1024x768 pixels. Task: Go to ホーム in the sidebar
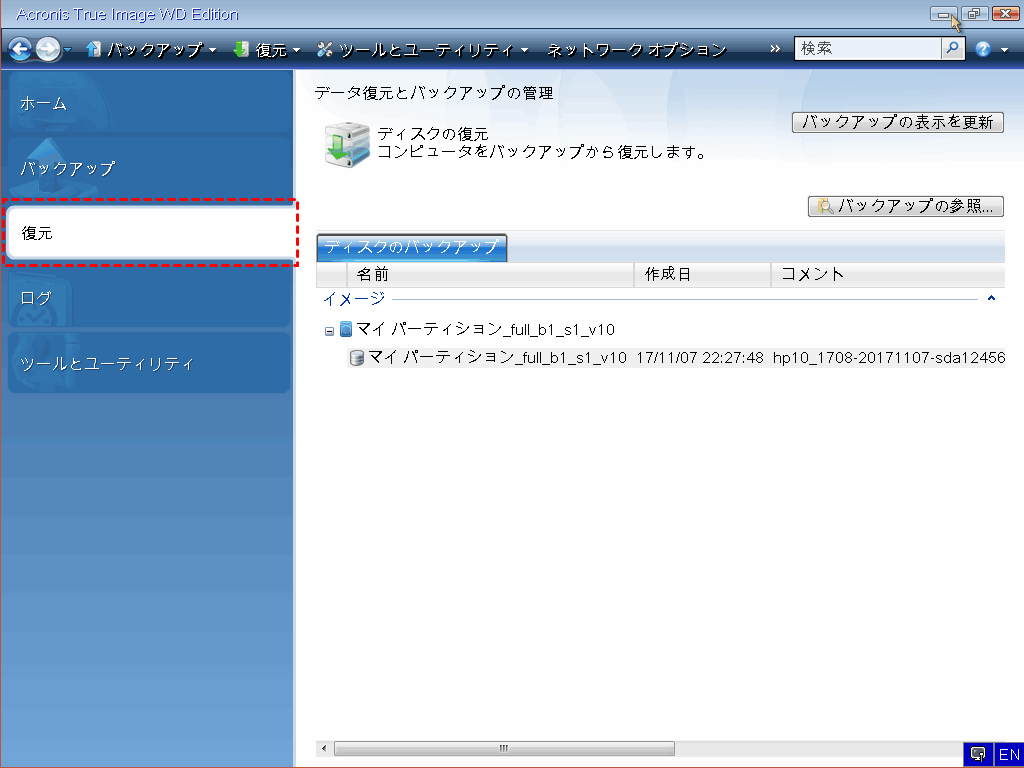pyautogui.click(x=146, y=103)
